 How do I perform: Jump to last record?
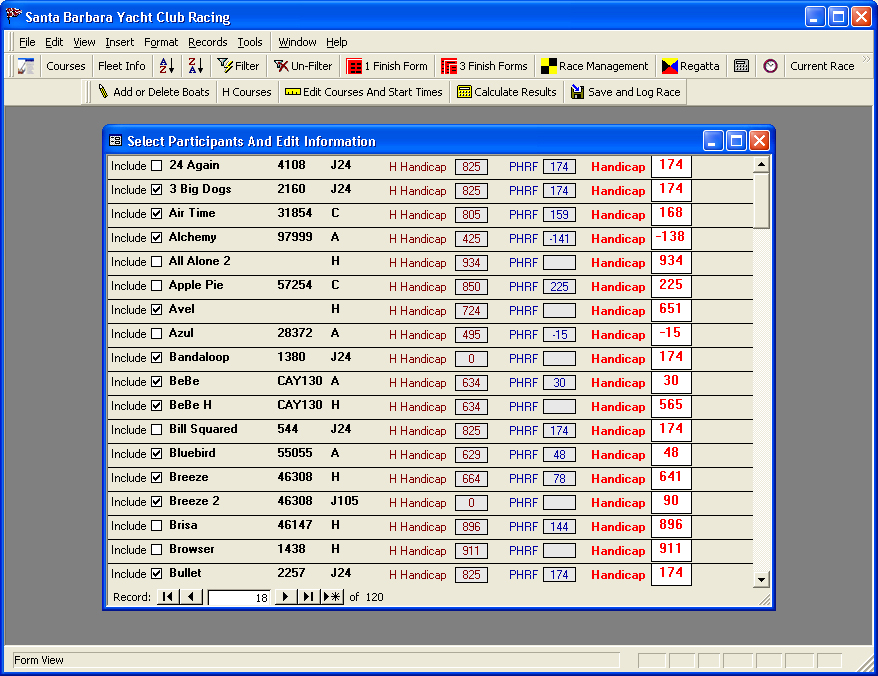[308, 597]
